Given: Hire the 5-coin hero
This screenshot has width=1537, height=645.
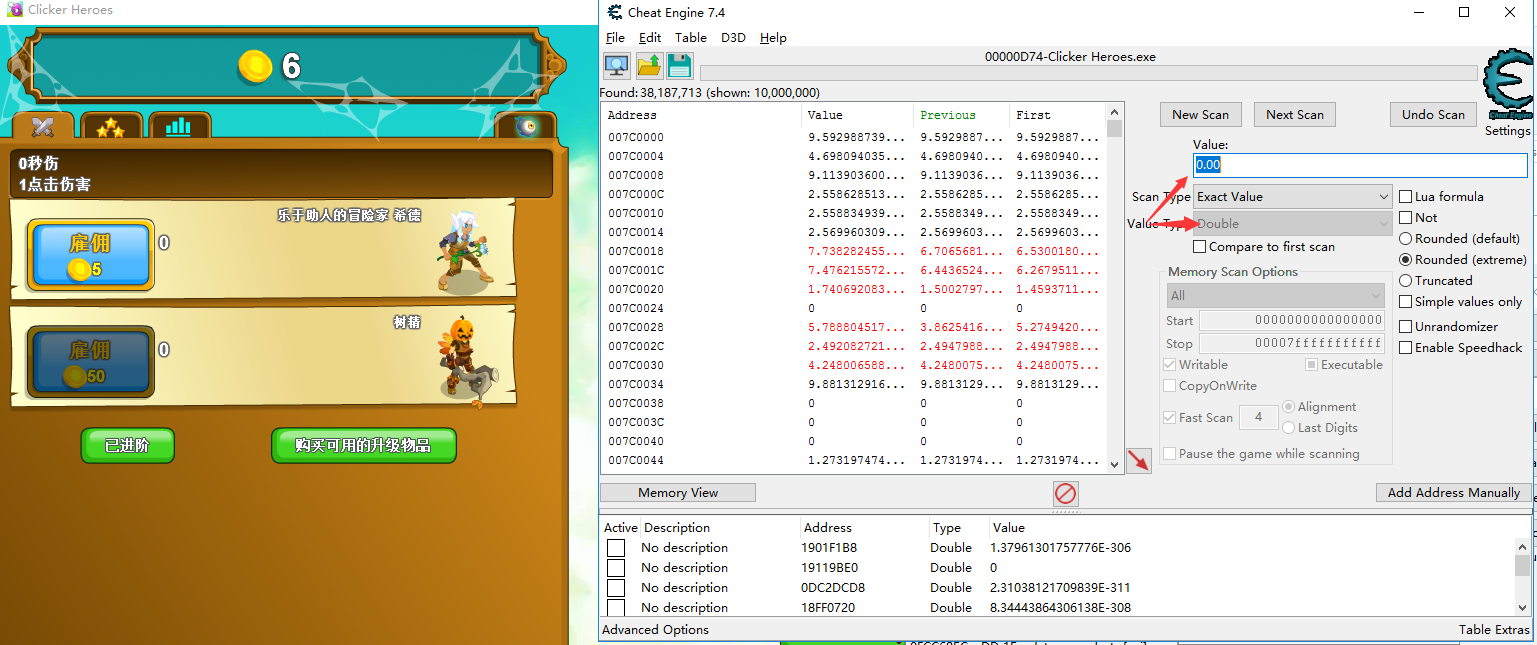Looking at the screenshot, I should coord(90,255).
